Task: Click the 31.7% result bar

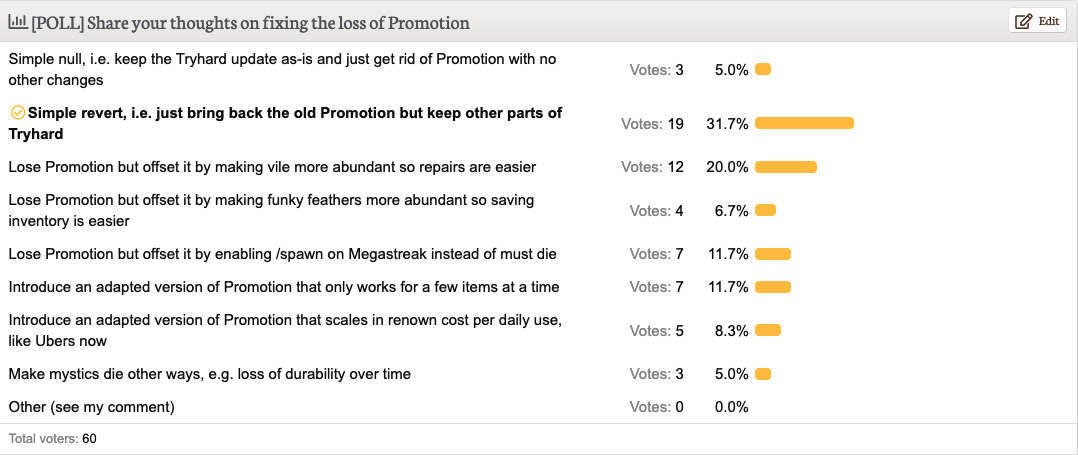Action: (804, 123)
